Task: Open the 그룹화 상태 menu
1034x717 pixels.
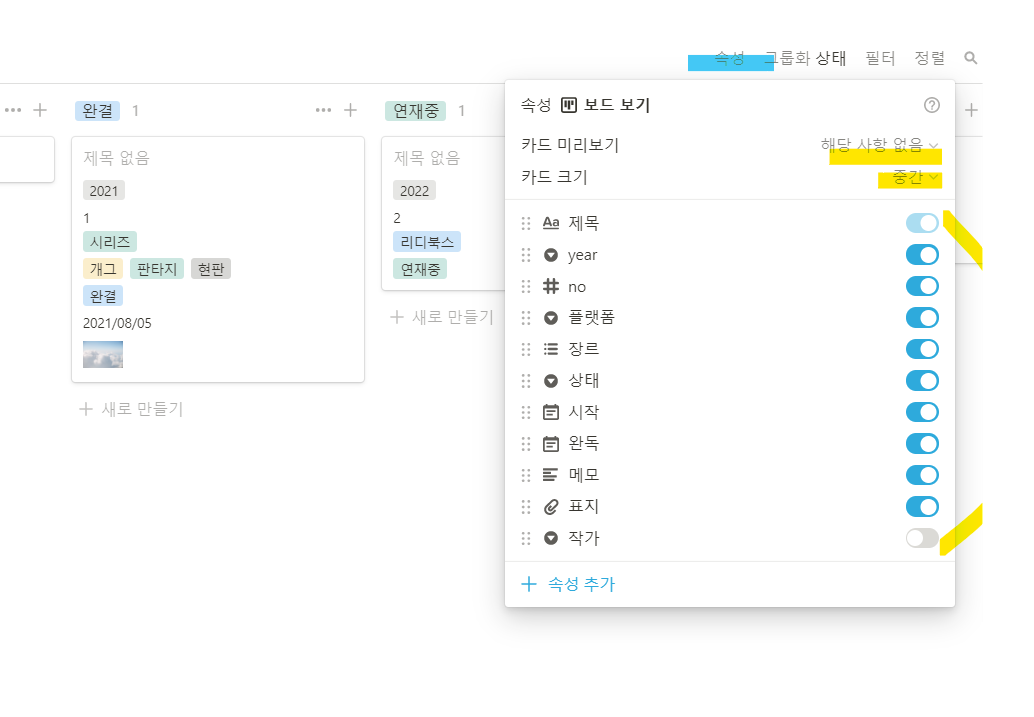Action: [x=806, y=58]
